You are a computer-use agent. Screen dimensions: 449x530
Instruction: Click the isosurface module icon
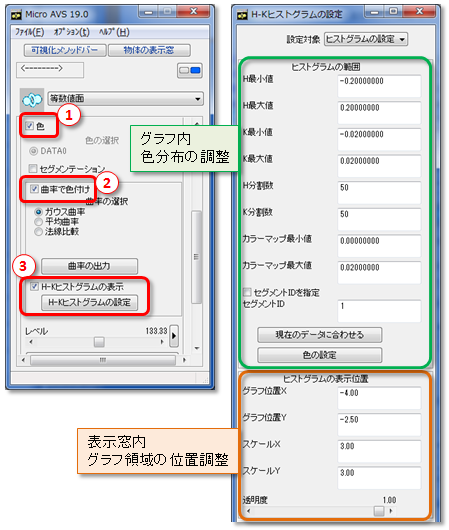tap(32, 100)
